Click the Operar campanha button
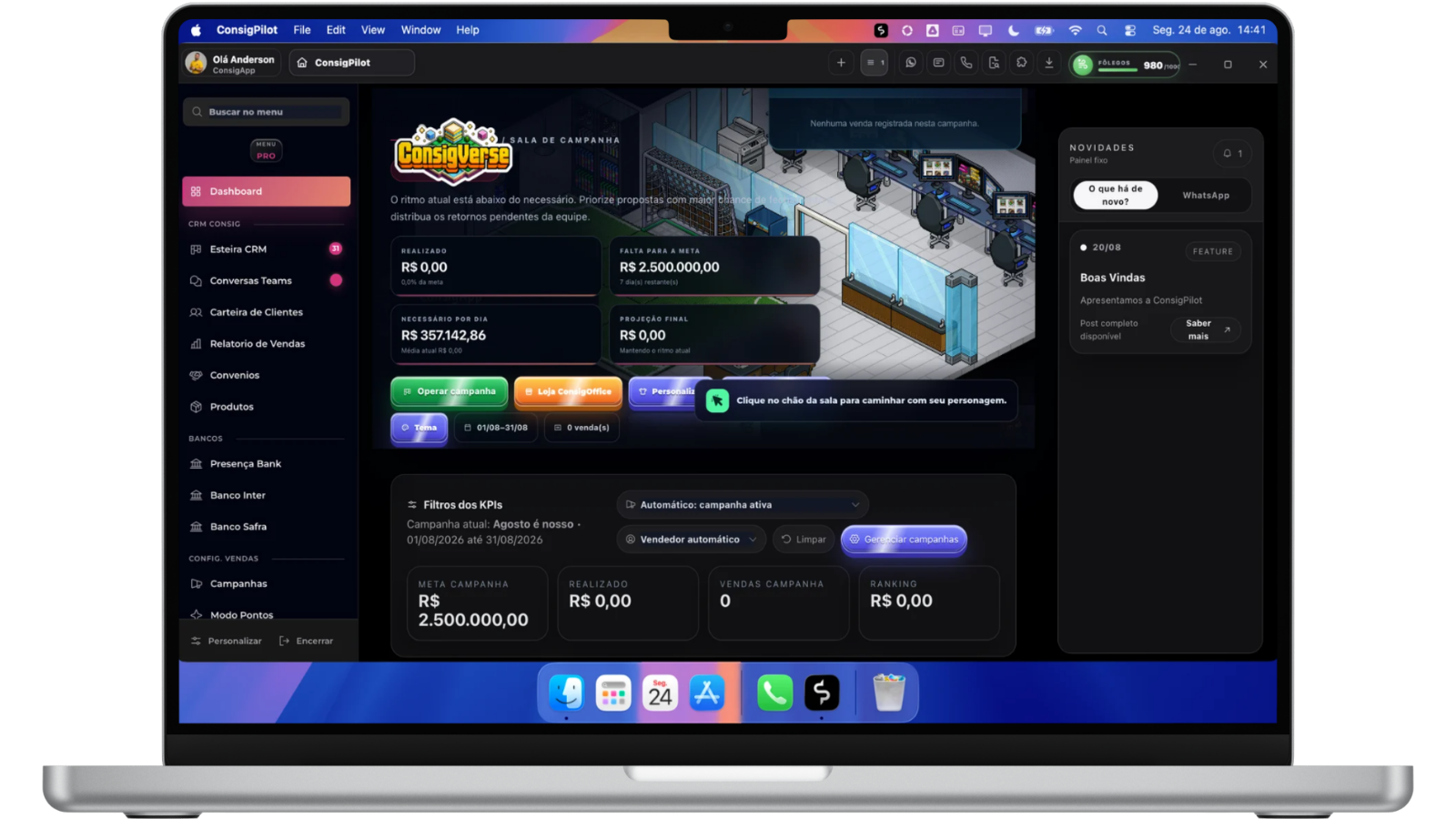 [x=450, y=391]
